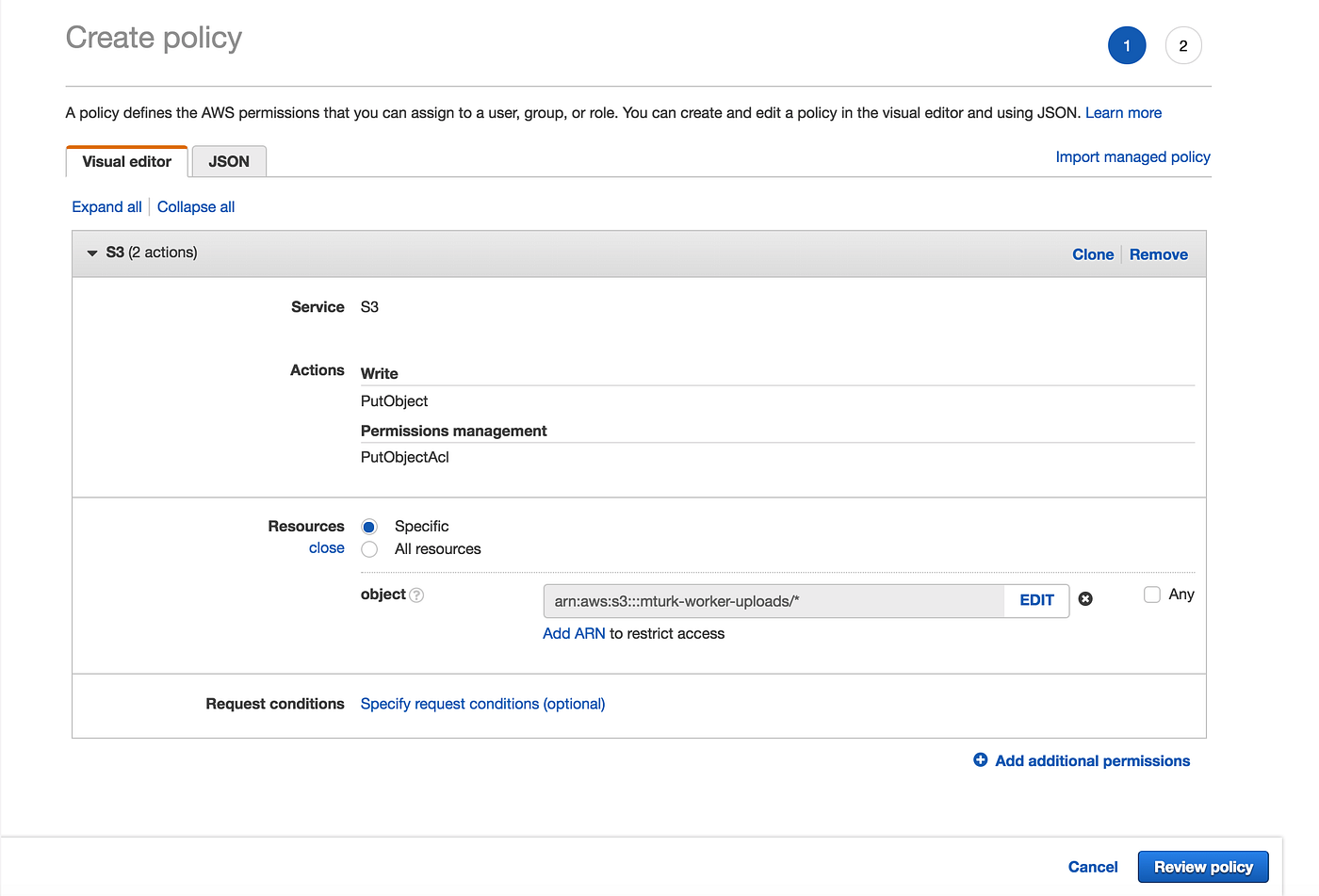Click Add additional permissions link
This screenshot has width=1319, height=896.
pyautogui.click(x=1092, y=761)
